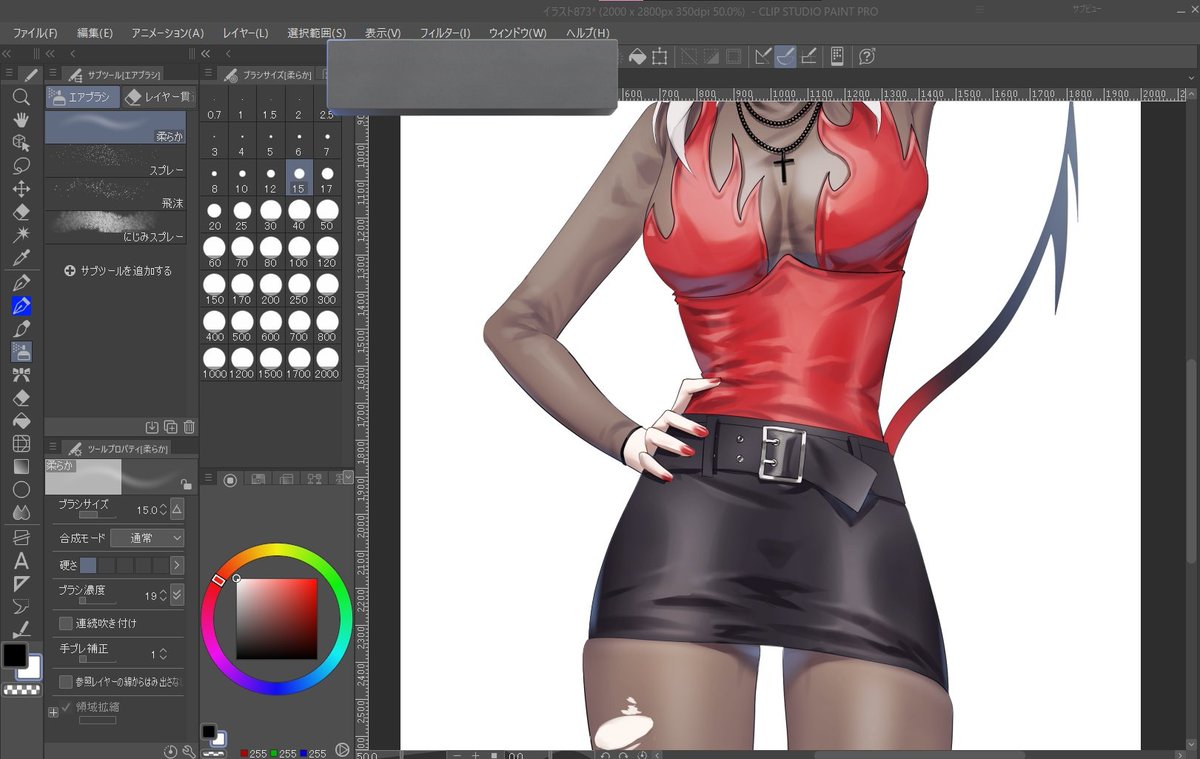Select the Airbrush tool in toolbar
The width and height of the screenshot is (1200, 759).
tap(21, 352)
